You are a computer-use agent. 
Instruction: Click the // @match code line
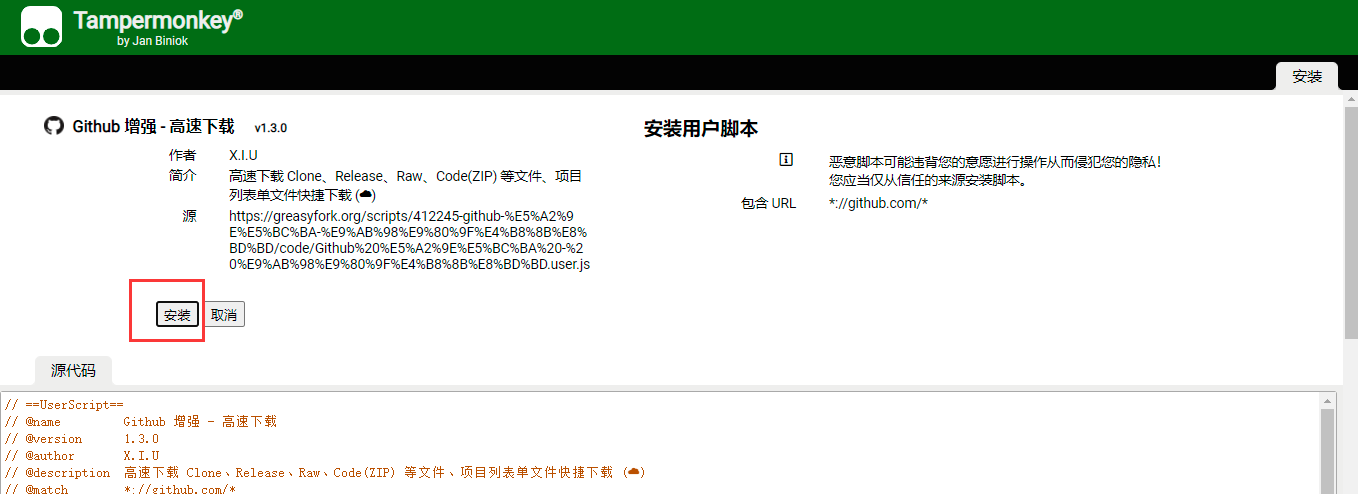(x=120, y=489)
